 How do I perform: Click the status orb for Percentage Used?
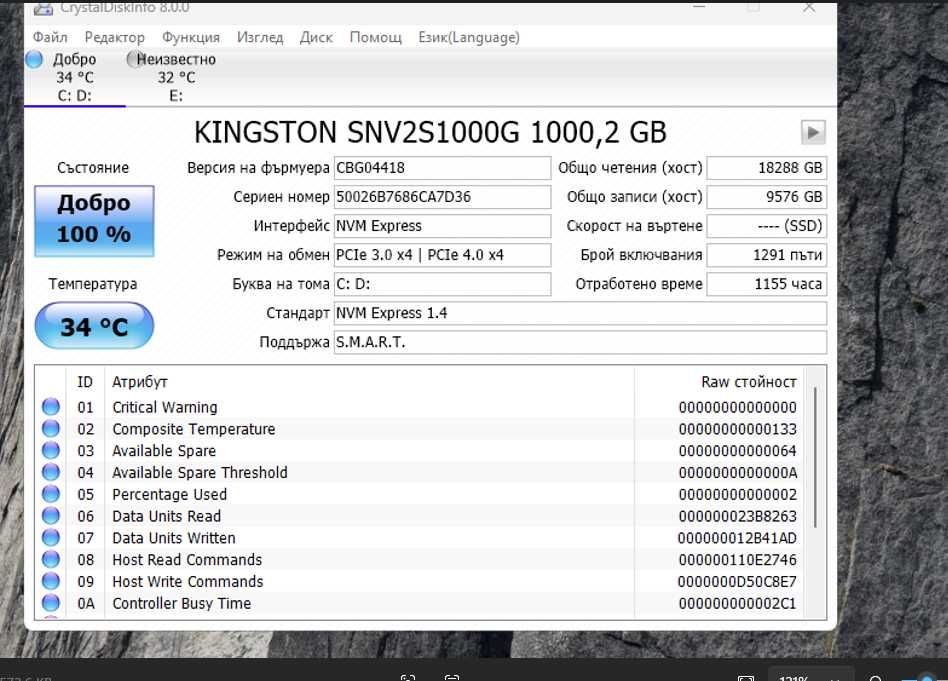pos(51,494)
